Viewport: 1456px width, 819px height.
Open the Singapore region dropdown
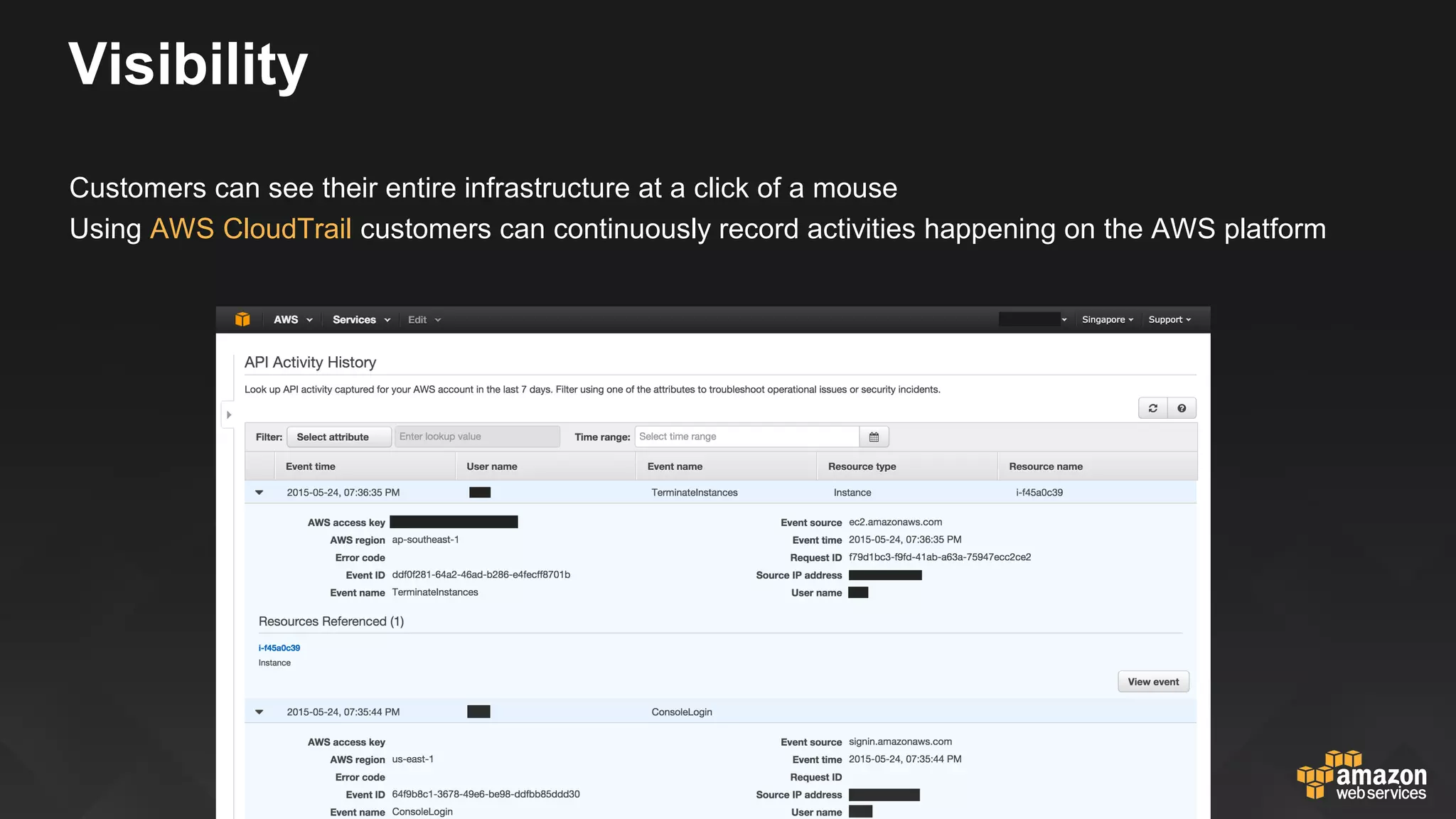(1108, 320)
